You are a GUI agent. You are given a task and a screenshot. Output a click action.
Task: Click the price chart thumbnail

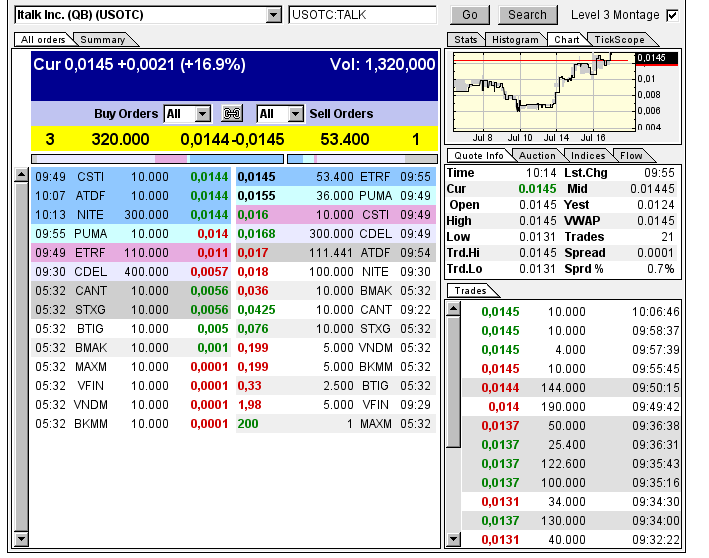click(544, 92)
